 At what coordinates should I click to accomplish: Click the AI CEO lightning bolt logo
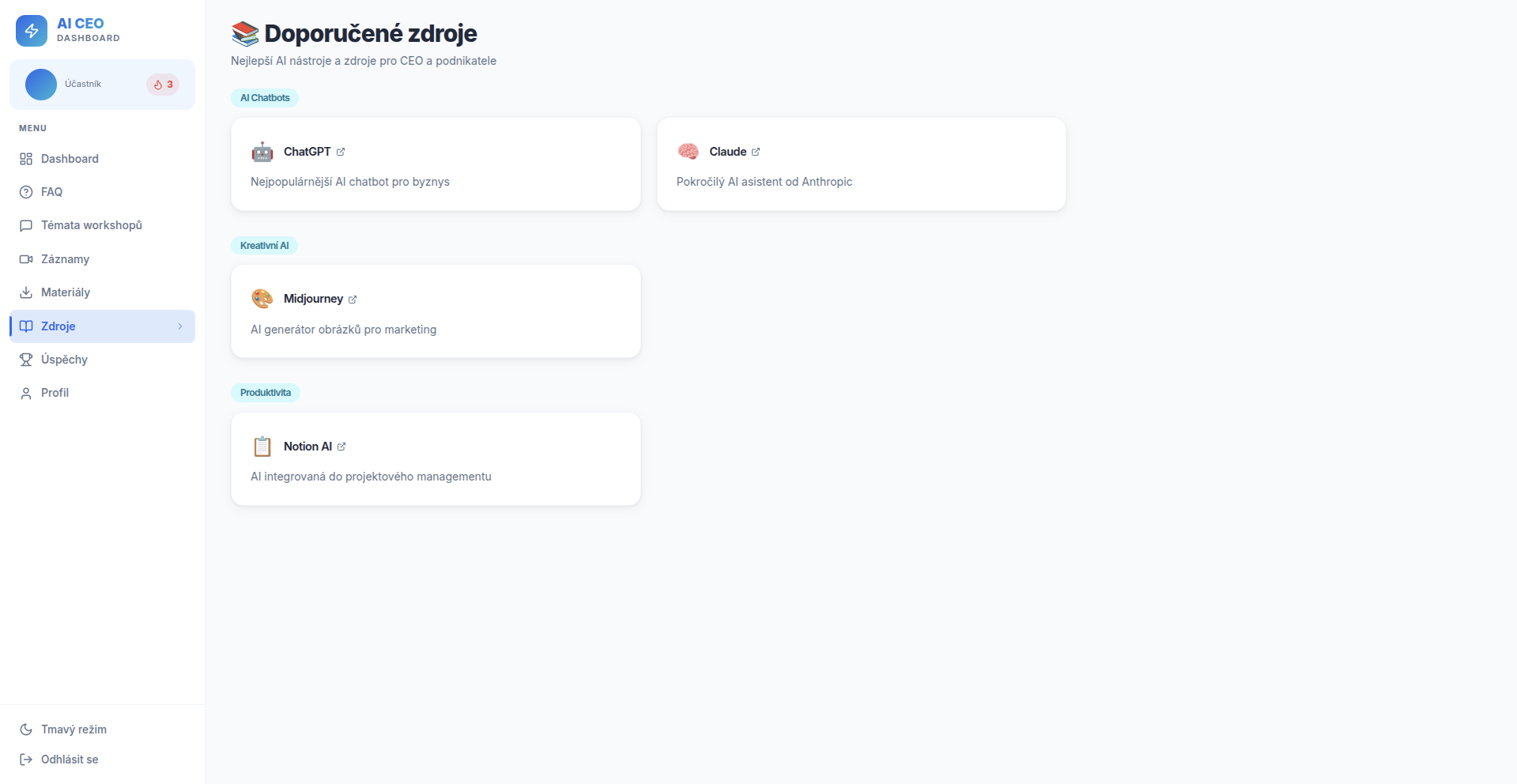tap(32, 31)
